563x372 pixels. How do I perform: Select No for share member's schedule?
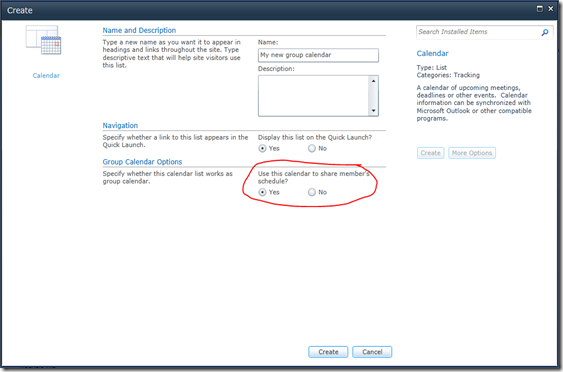point(312,192)
